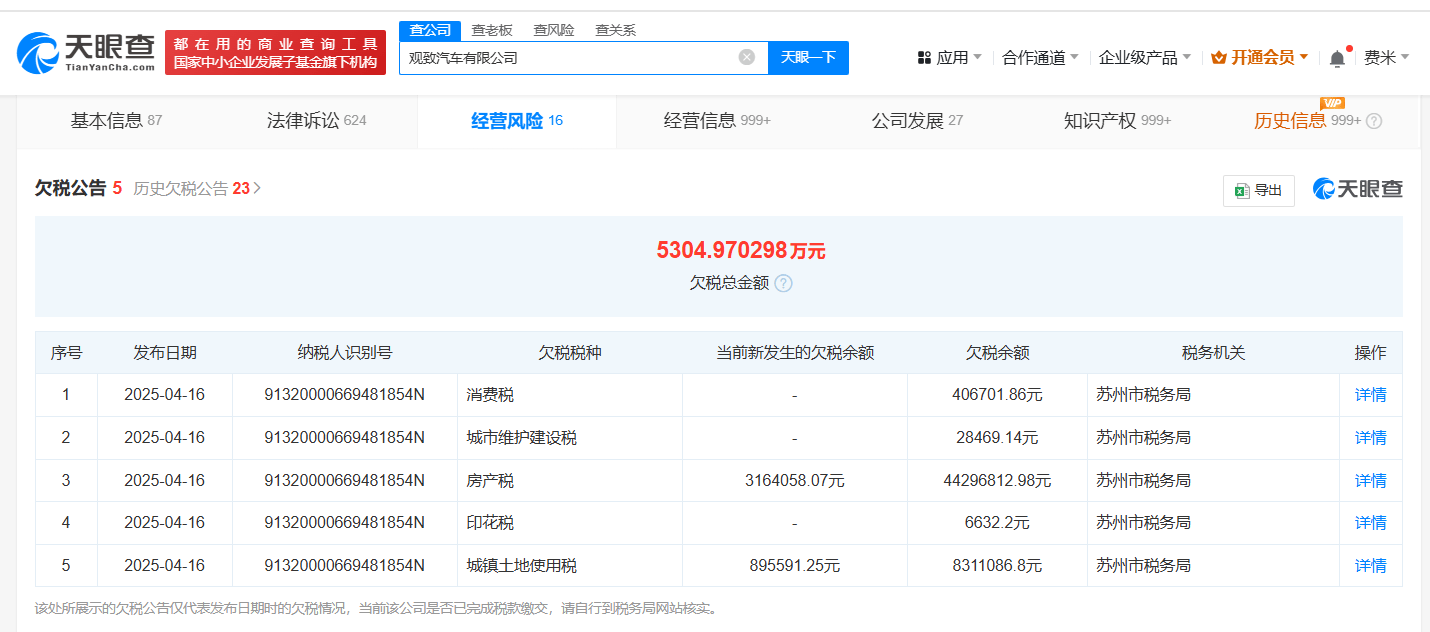Select the 查老板 search mode tab
The image size is (1430, 632).
point(491,30)
